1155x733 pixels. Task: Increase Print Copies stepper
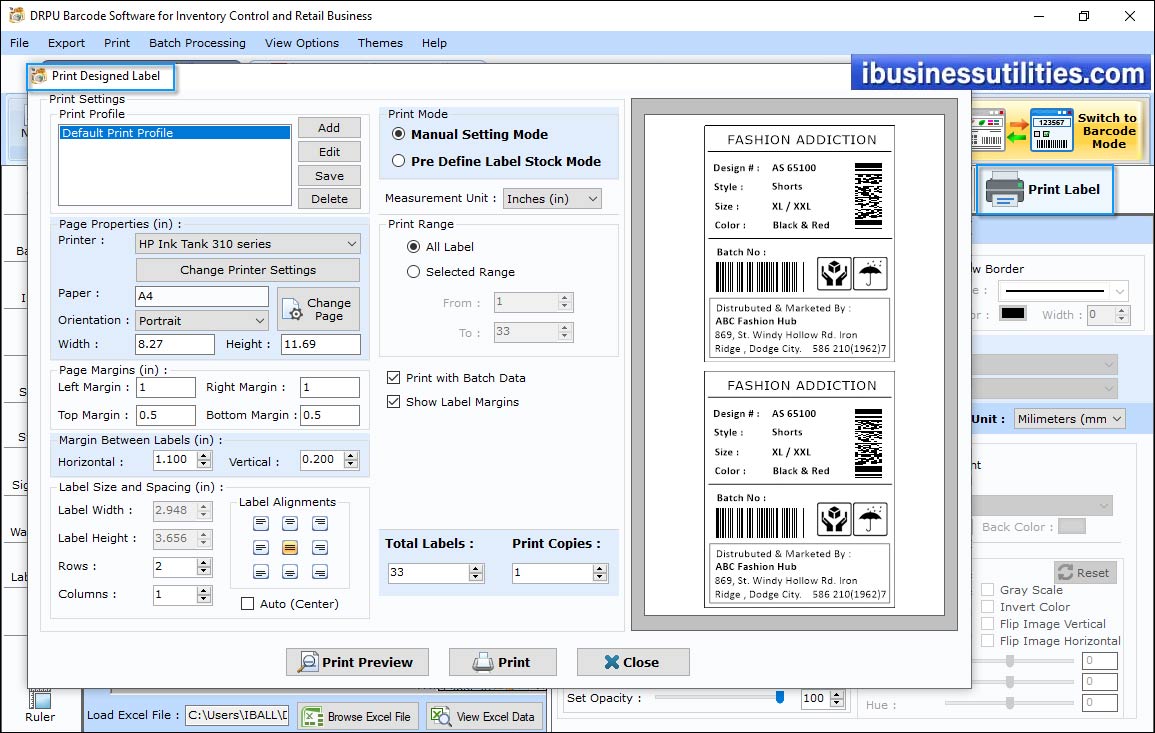point(600,568)
